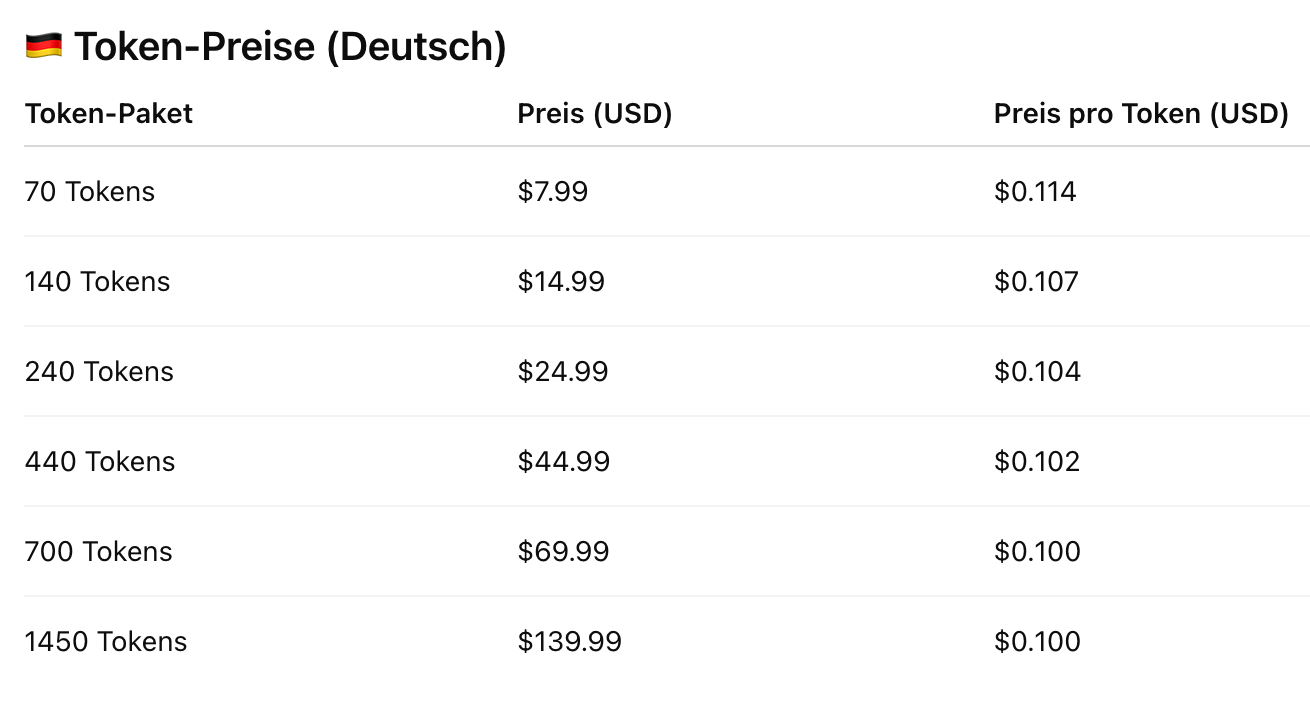Click the Token-Preise (Deutsch) heading
This screenshot has height=710, width=1310.
[x=290, y=47]
